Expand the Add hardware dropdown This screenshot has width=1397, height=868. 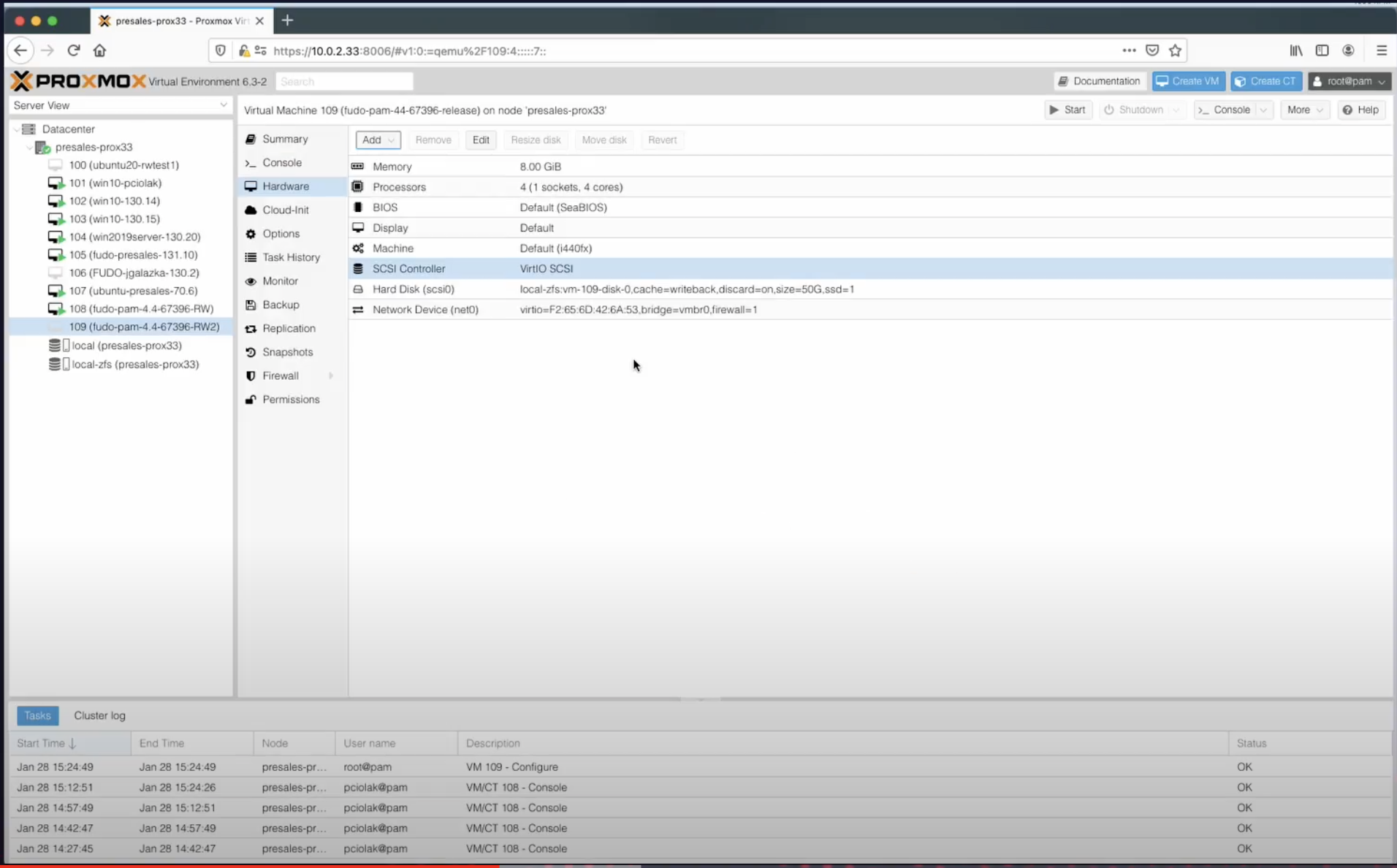pyautogui.click(x=378, y=140)
